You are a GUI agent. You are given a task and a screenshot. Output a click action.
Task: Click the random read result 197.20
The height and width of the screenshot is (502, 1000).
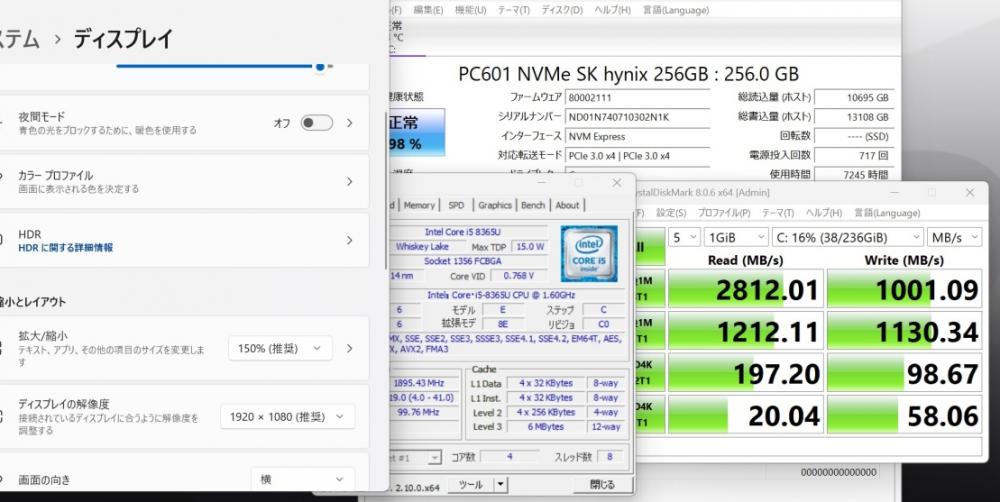click(744, 373)
